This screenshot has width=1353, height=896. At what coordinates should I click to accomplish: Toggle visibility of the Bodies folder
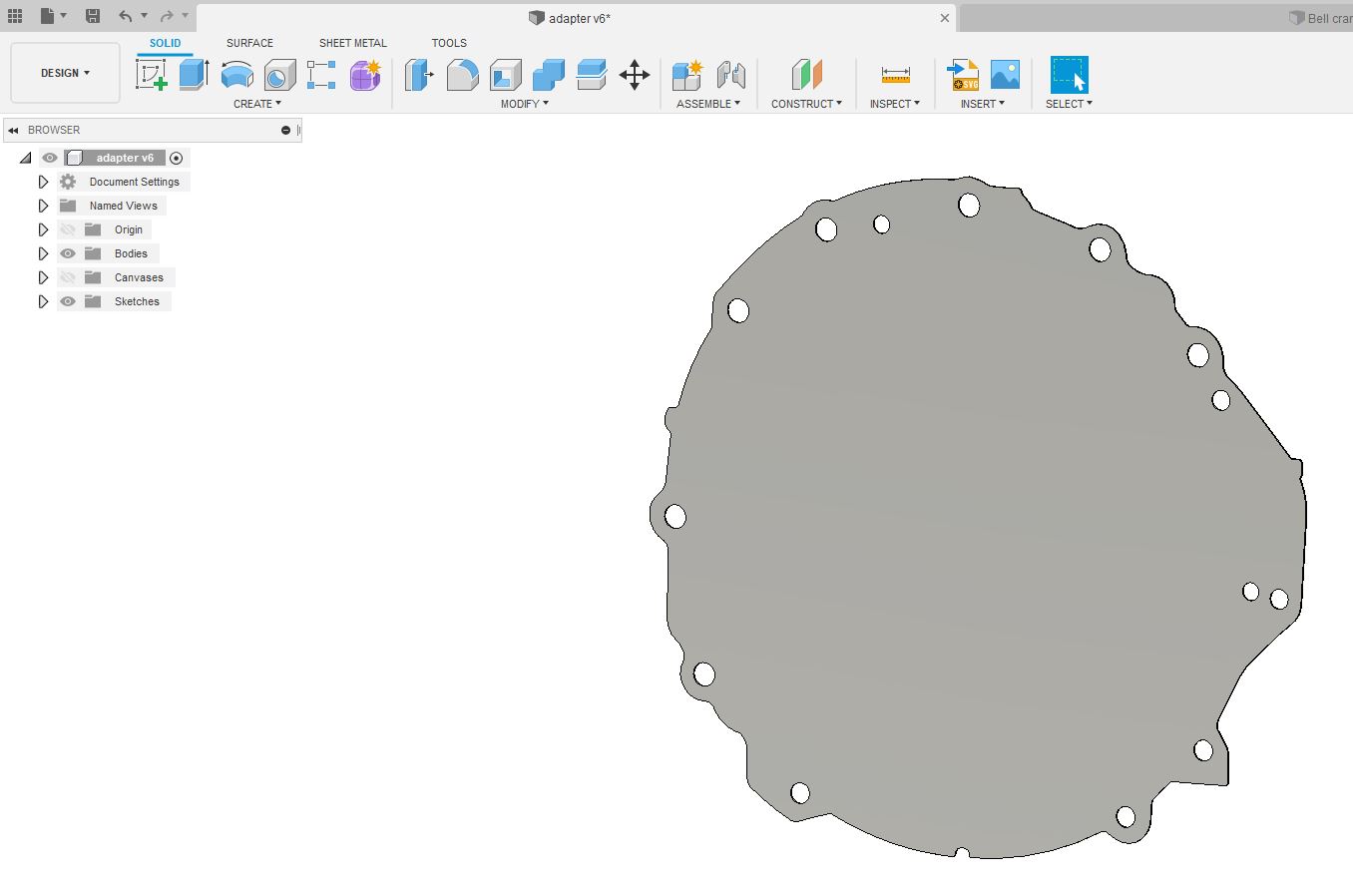click(x=68, y=253)
